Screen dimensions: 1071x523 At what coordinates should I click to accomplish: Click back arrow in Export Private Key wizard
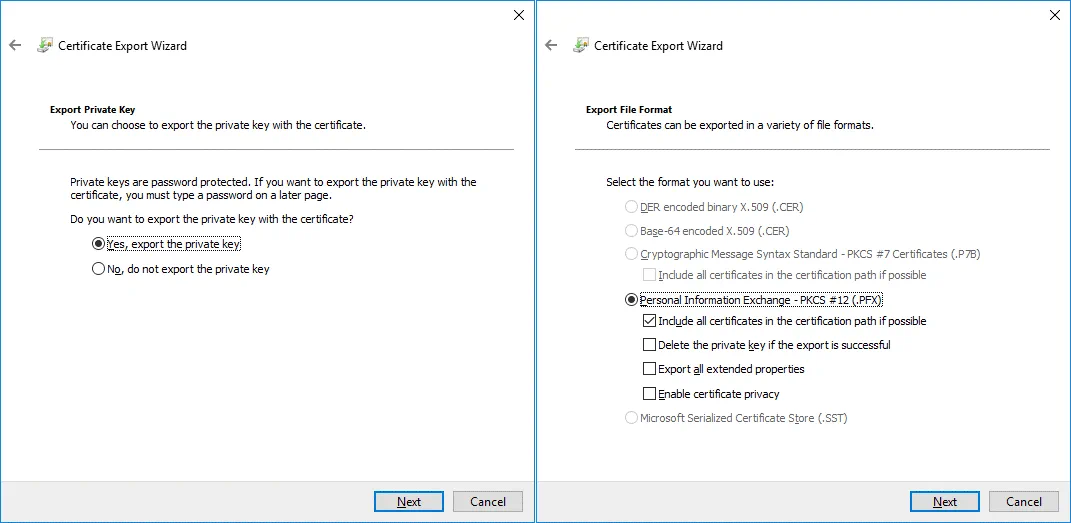(x=15, y=45)
